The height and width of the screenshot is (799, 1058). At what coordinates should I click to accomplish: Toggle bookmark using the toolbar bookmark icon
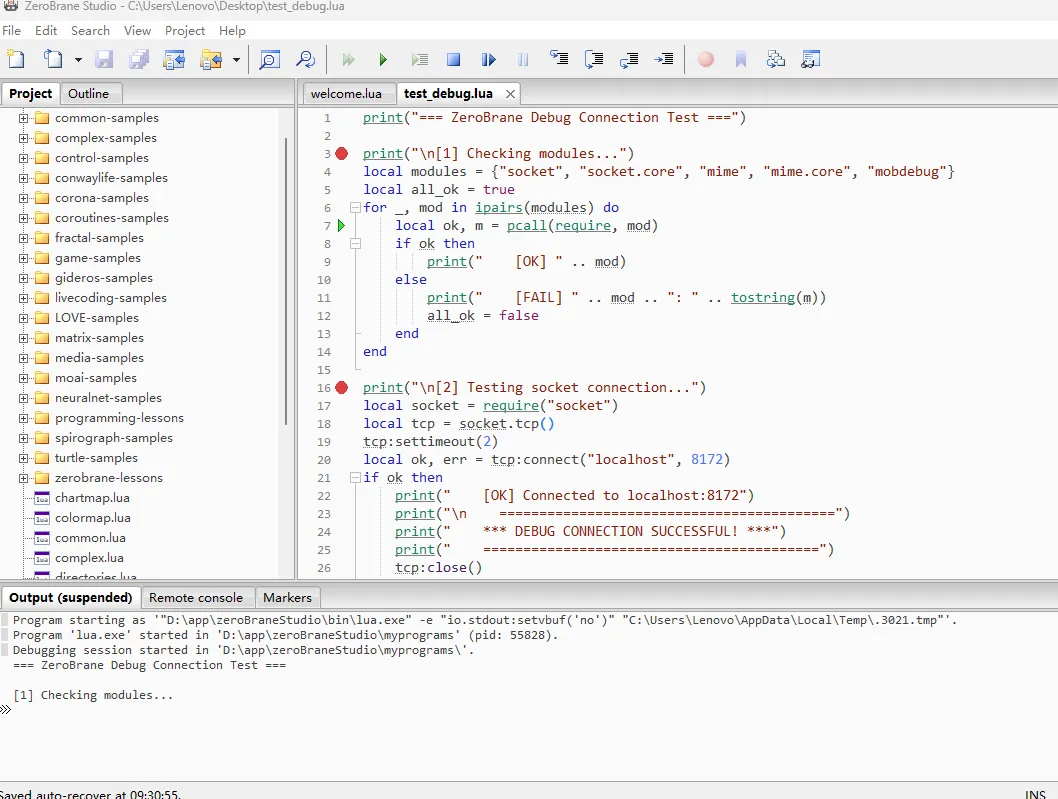(x=741, y=60)
